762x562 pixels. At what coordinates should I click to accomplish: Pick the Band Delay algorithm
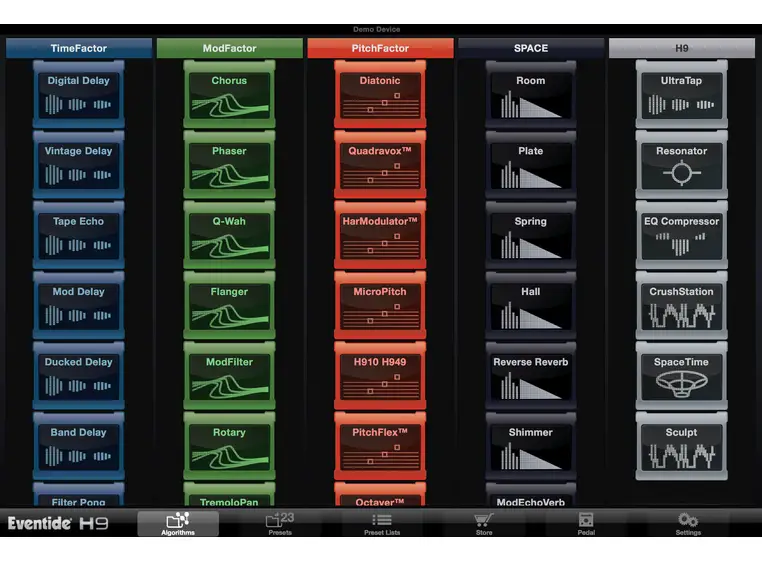click(x=78, y=446)
